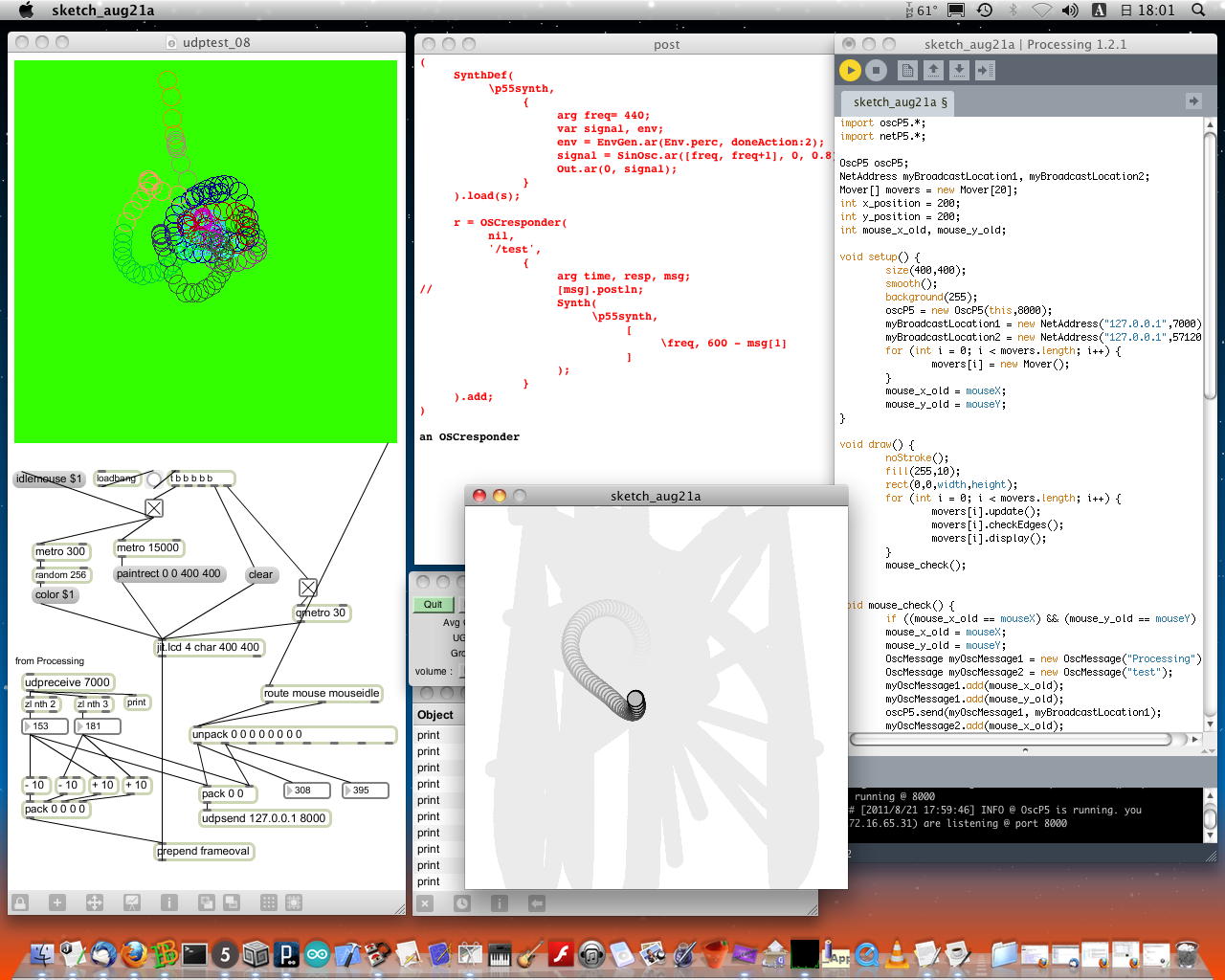Click the Open sketch up-arrow icon
The image size is (1225, 980).
point(933,70)
